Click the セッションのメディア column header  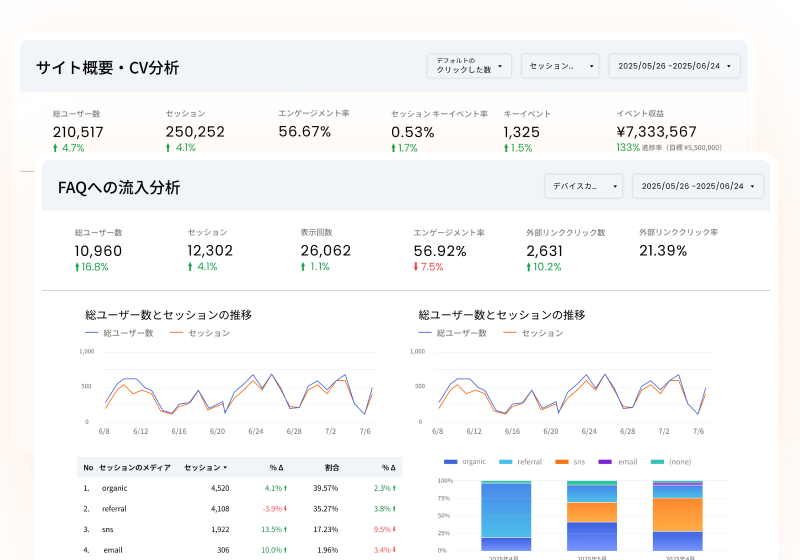(135, 468)
